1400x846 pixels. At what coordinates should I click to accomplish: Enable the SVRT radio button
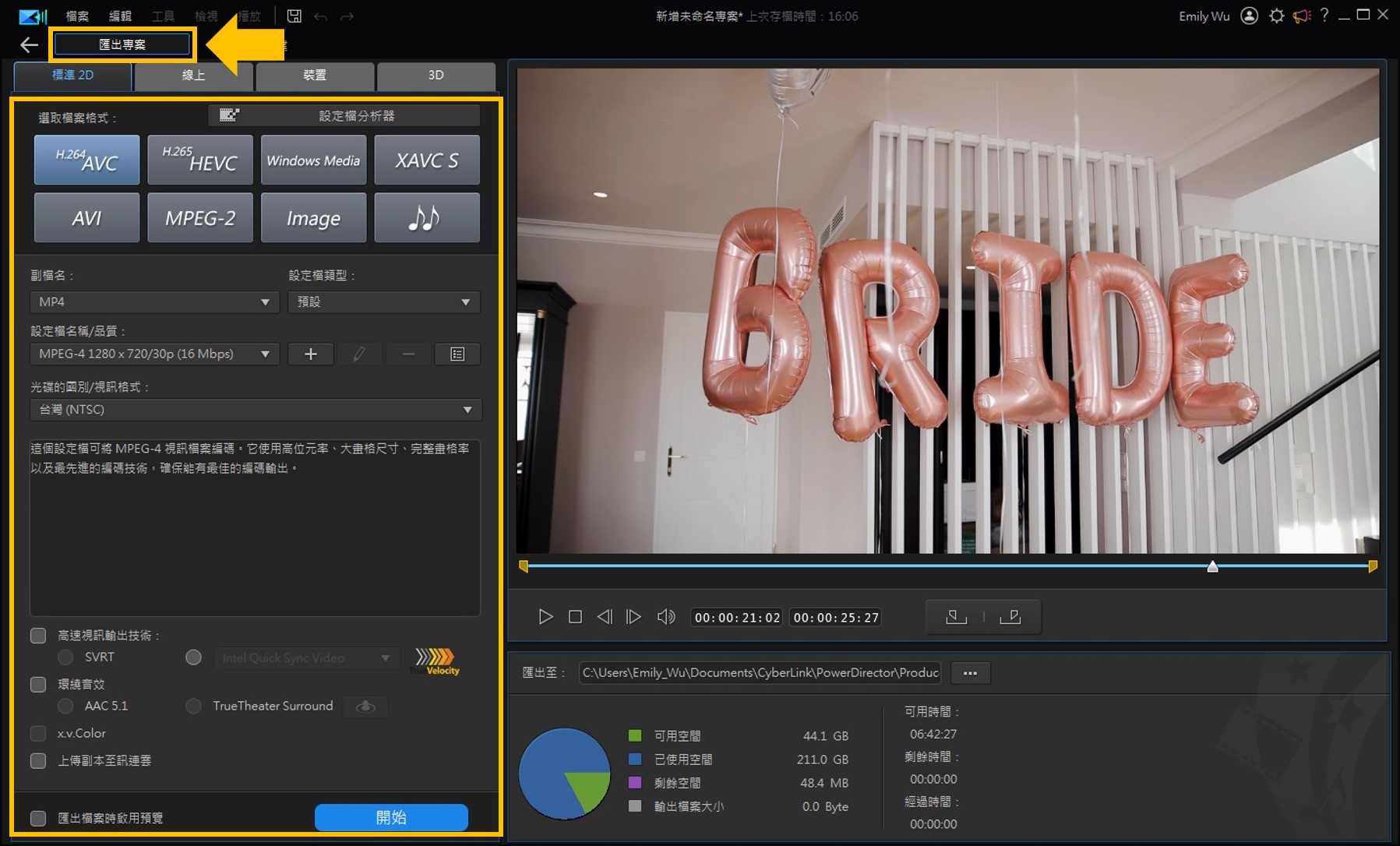65,657
